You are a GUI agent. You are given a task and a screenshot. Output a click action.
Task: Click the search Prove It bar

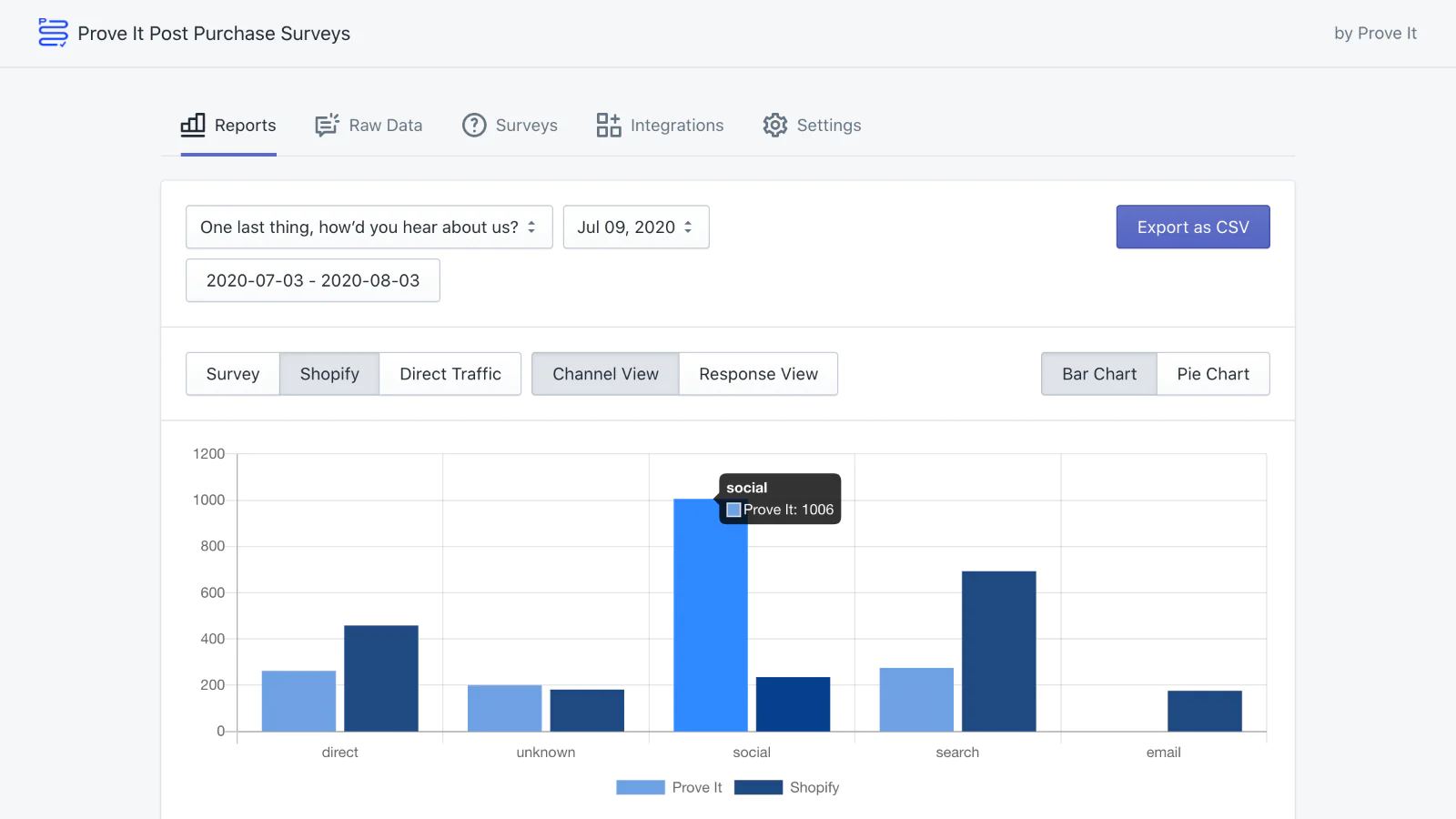tap(916, 700)
